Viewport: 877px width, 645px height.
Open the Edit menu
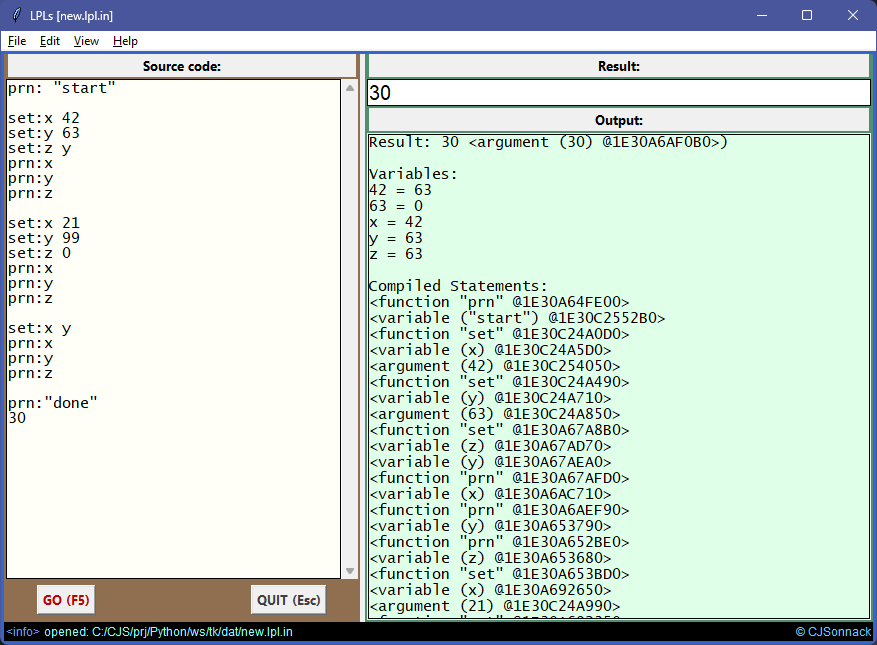[50, 41]
